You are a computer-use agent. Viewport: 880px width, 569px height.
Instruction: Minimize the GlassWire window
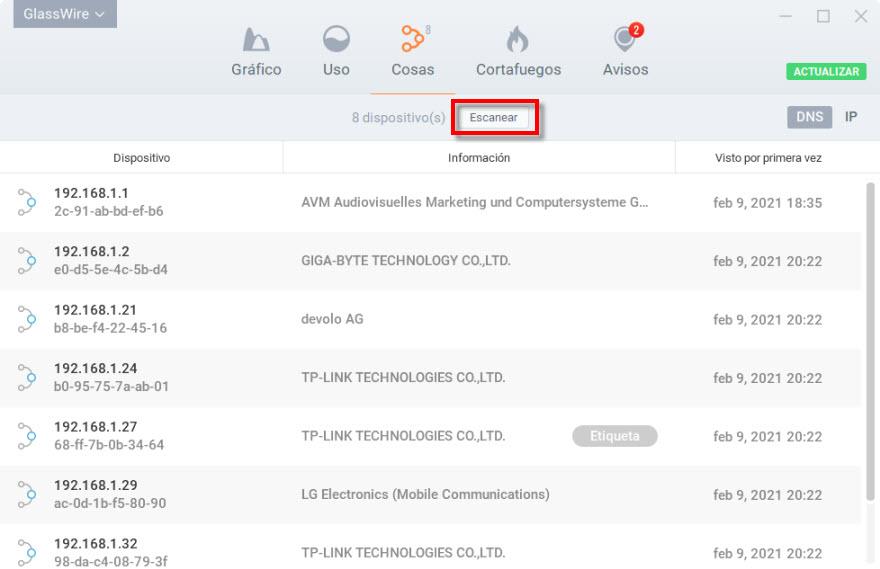tap(785, 16)
